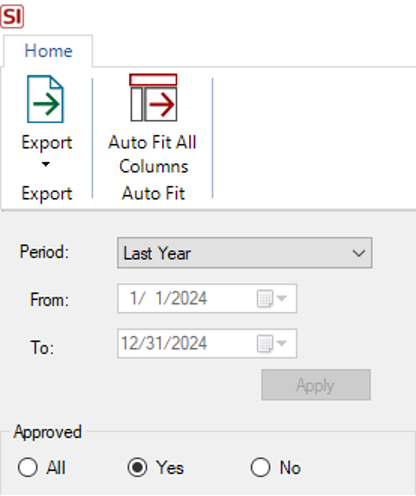
Task: Click the Auto Fit group caption
Action: pyautogui.click(x=153, y=193)
